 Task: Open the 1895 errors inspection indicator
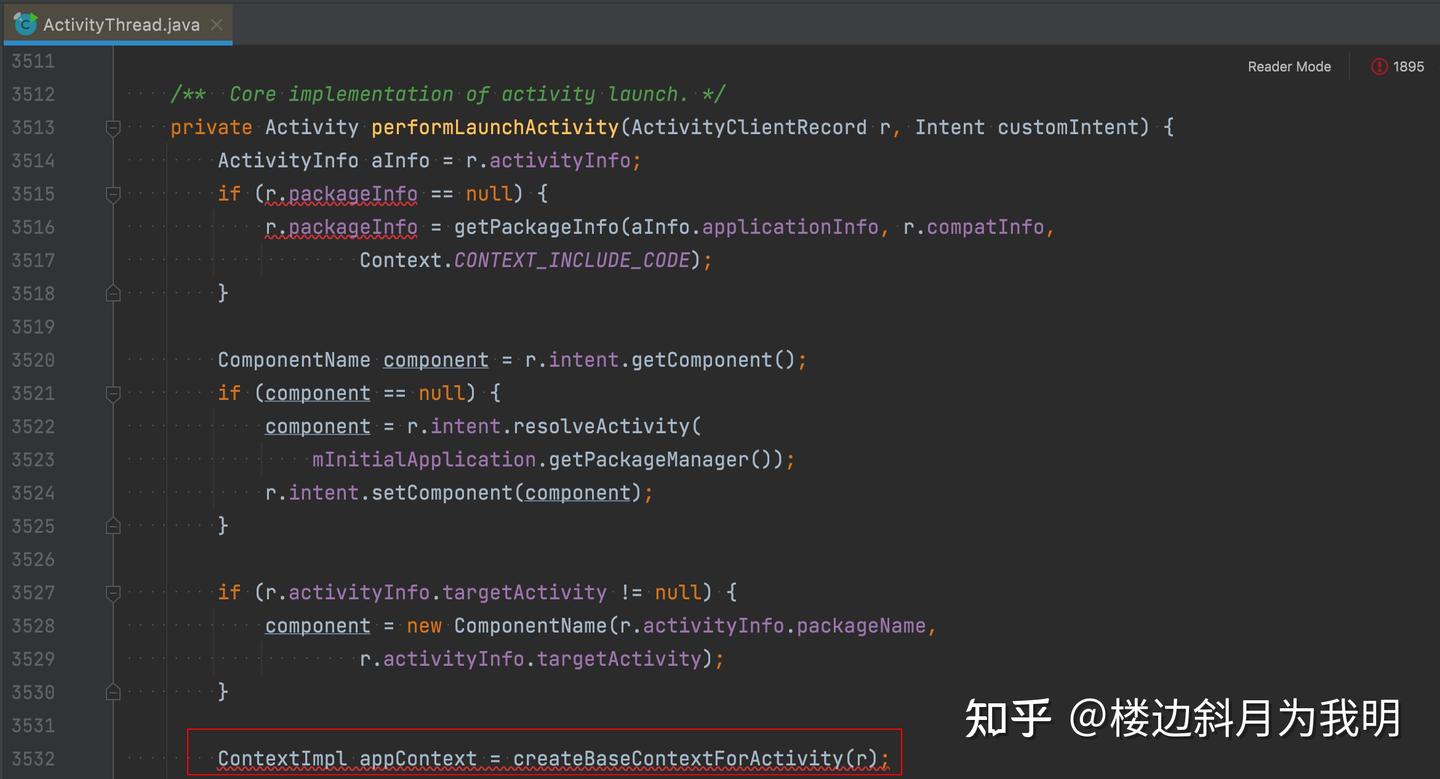pyautogui.click(x=1397, y=67)
